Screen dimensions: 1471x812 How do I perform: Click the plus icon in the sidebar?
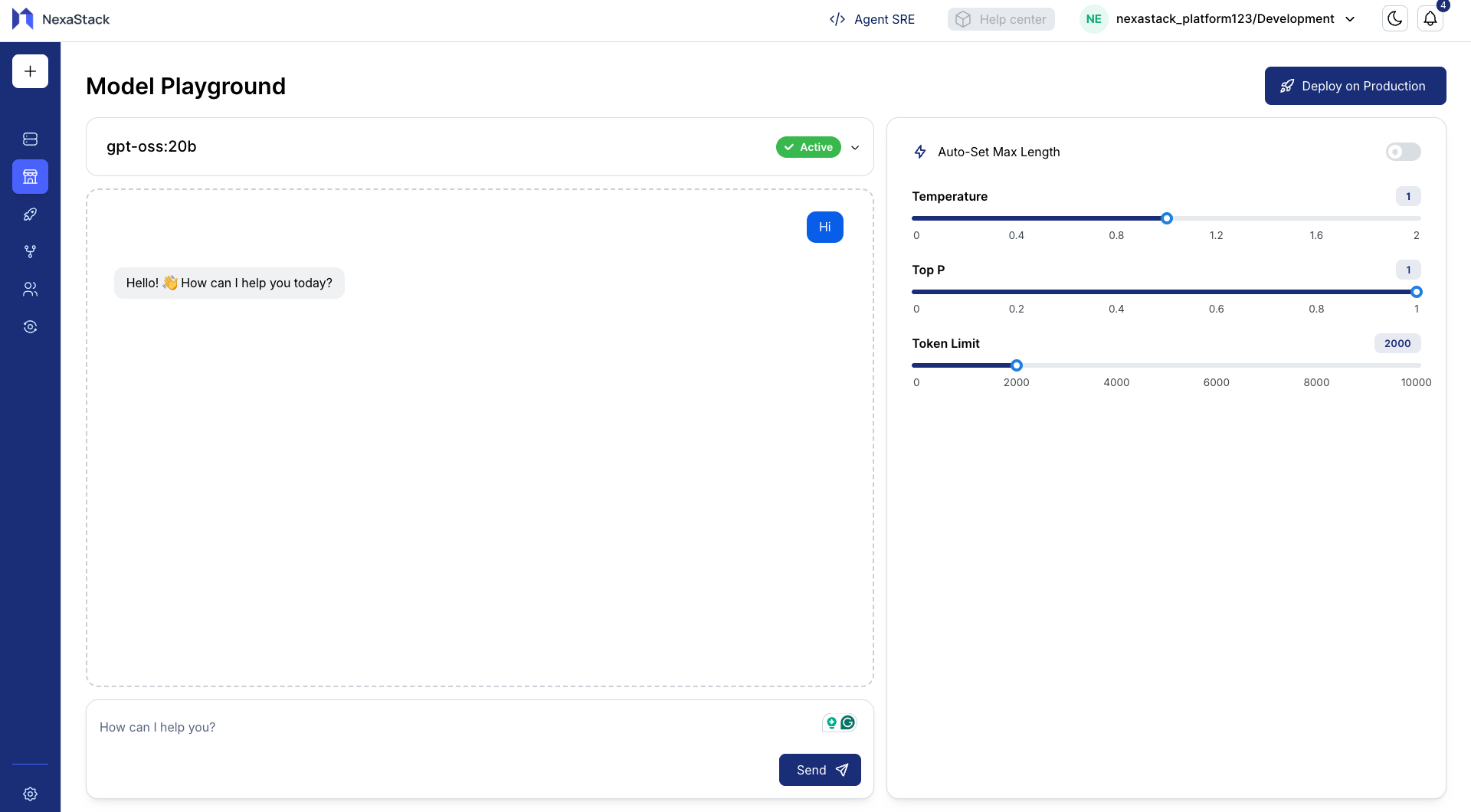tap(30, 71)
